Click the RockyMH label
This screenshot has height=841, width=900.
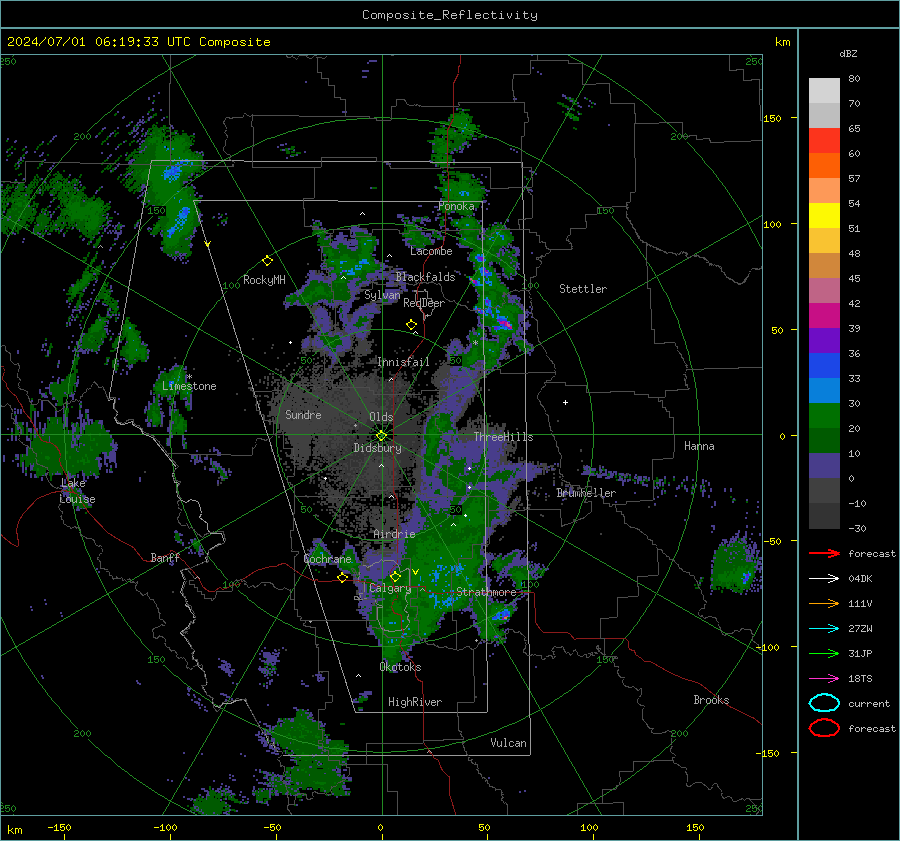tap(264, 280)
